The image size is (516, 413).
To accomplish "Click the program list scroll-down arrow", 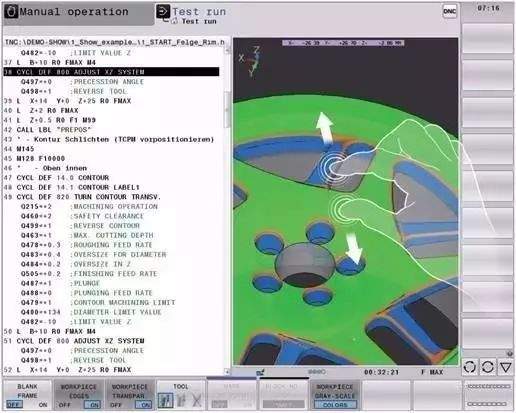I will point(227,371).
